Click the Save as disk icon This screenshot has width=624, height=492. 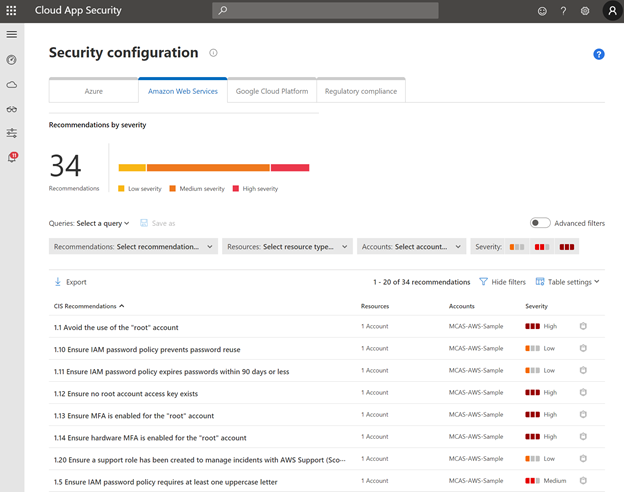click(144, 223)
